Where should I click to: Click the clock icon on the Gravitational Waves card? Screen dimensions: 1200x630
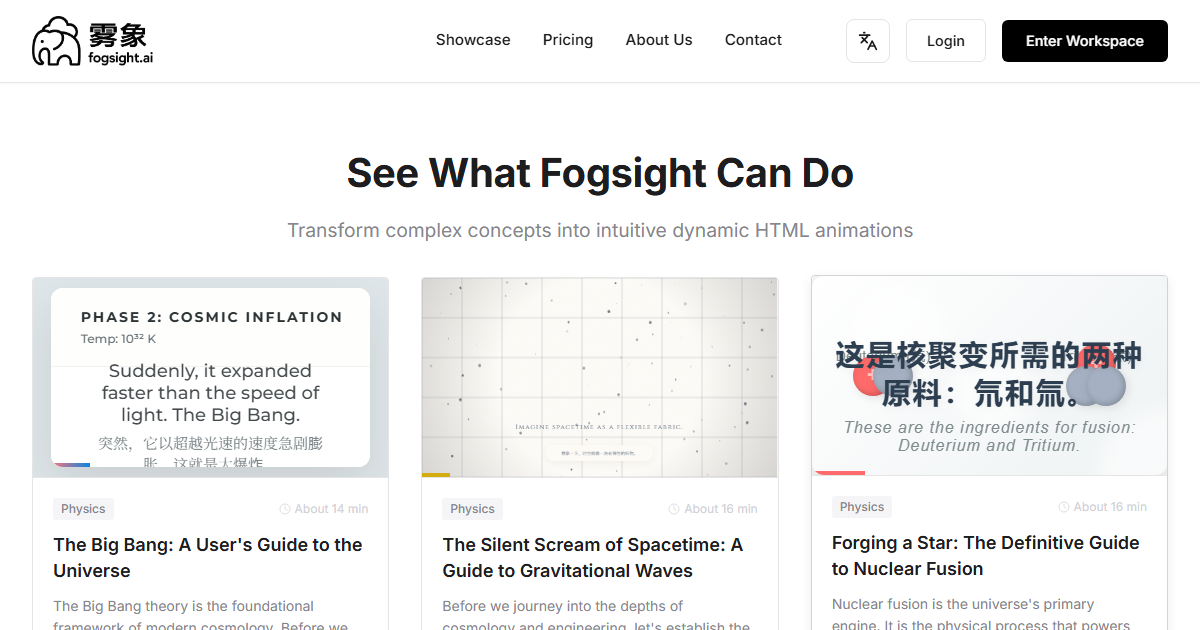(674, 509)
